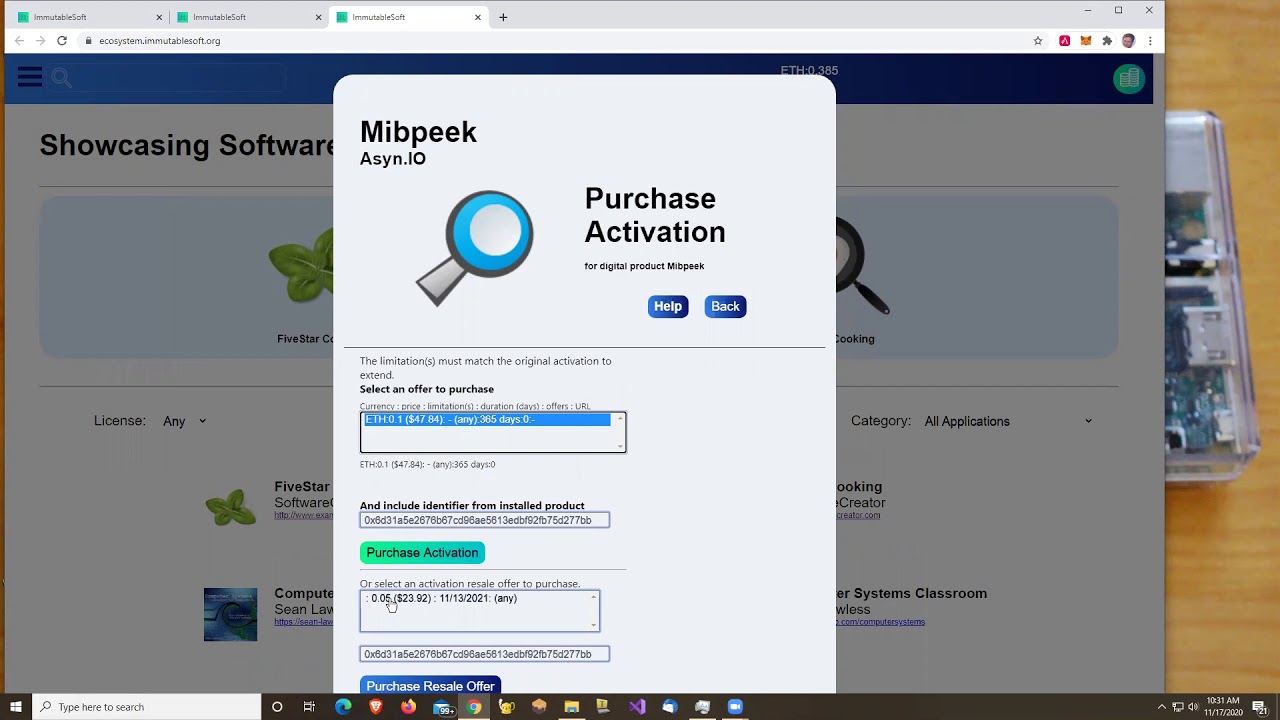The width and height of the screenshot is (1280, 720).
Task: Launch Brave browser from taskbar
Action: point(376,707)
